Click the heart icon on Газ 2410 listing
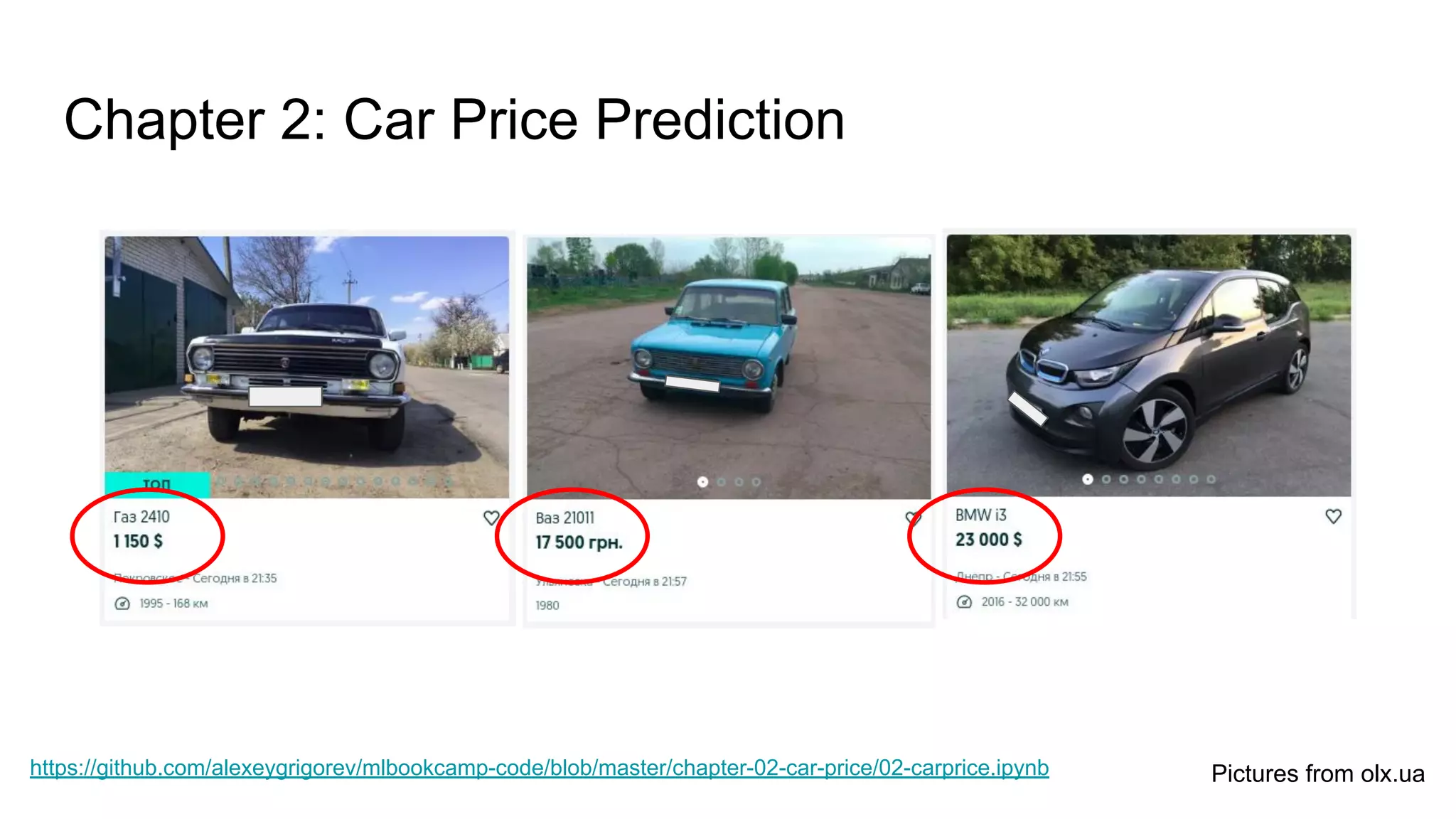The width and height of the screenshot is (1456, 819). pyautogui.click(x=491, y=518)
